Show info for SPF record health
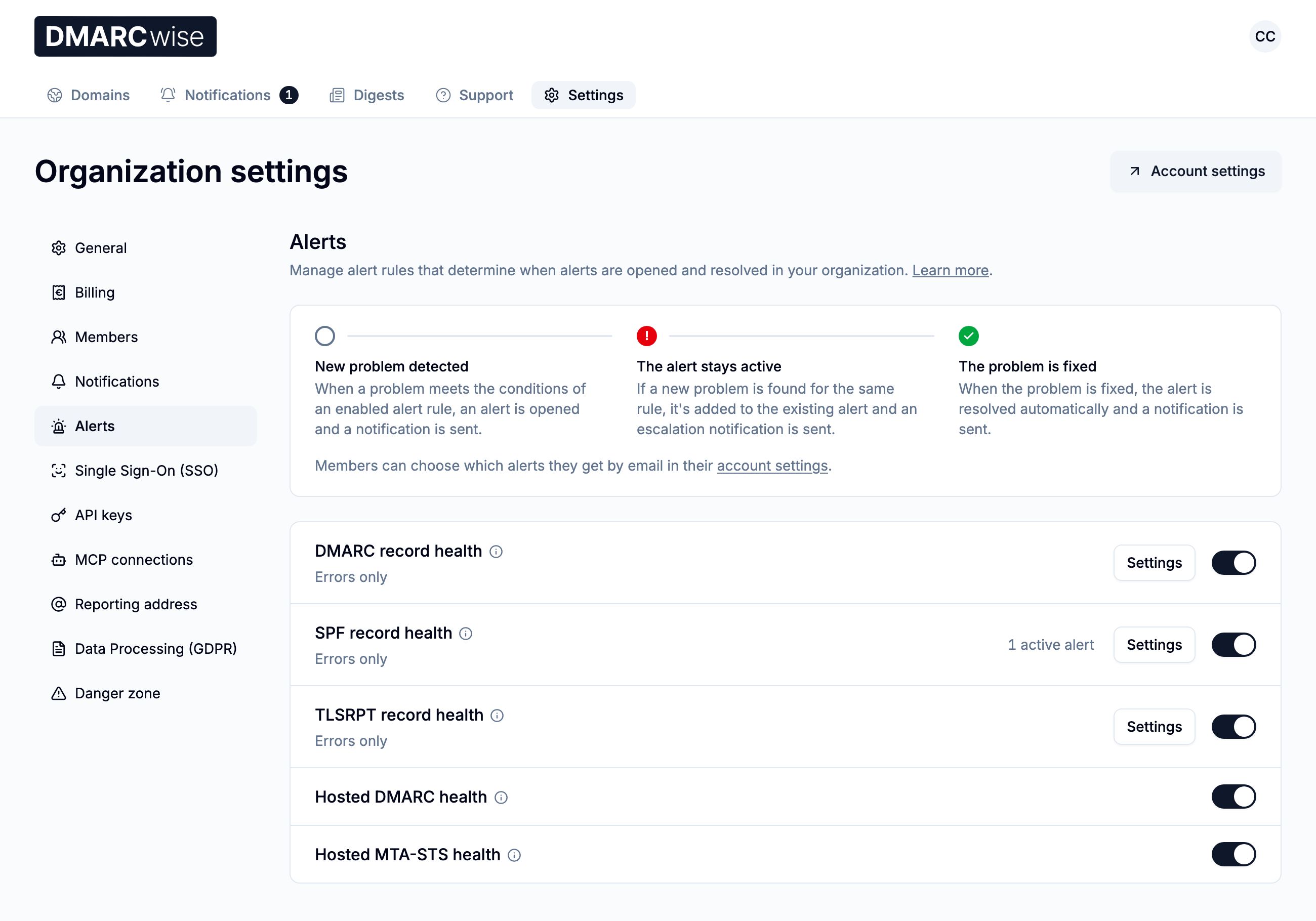Image resolution: width=1316 pixels, height=921 pixels. coord(466,633)
